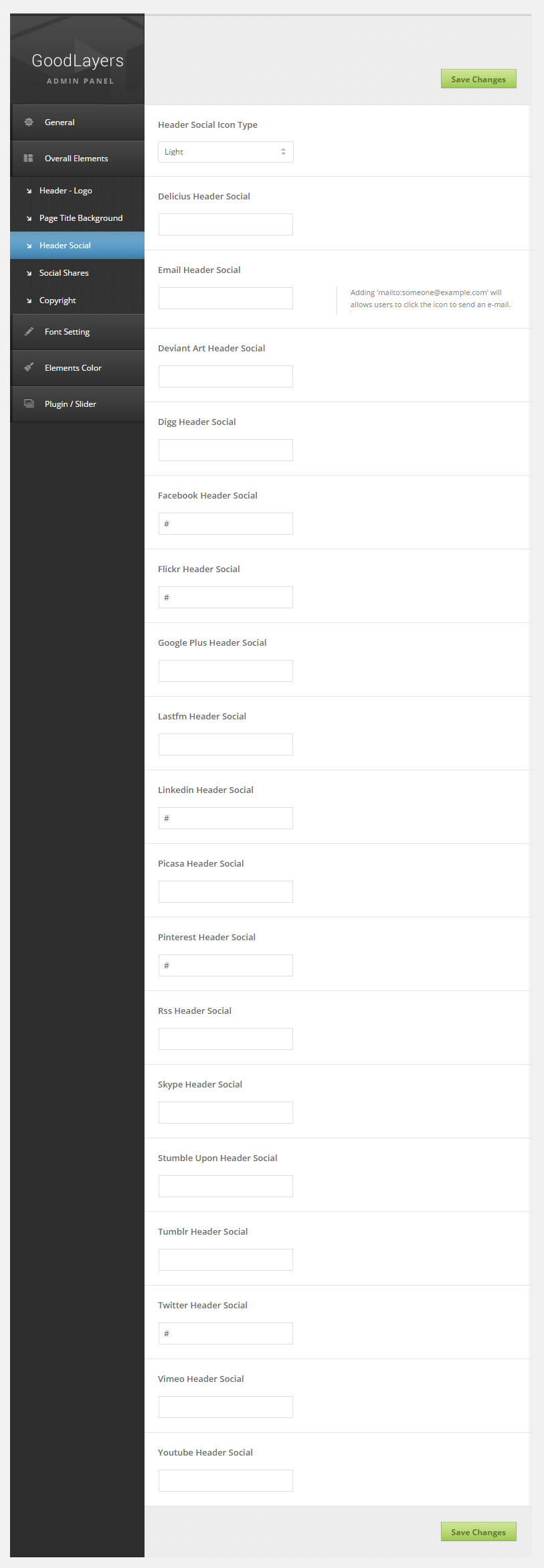Click the Google Plus Header Social field

click(225, 671)
